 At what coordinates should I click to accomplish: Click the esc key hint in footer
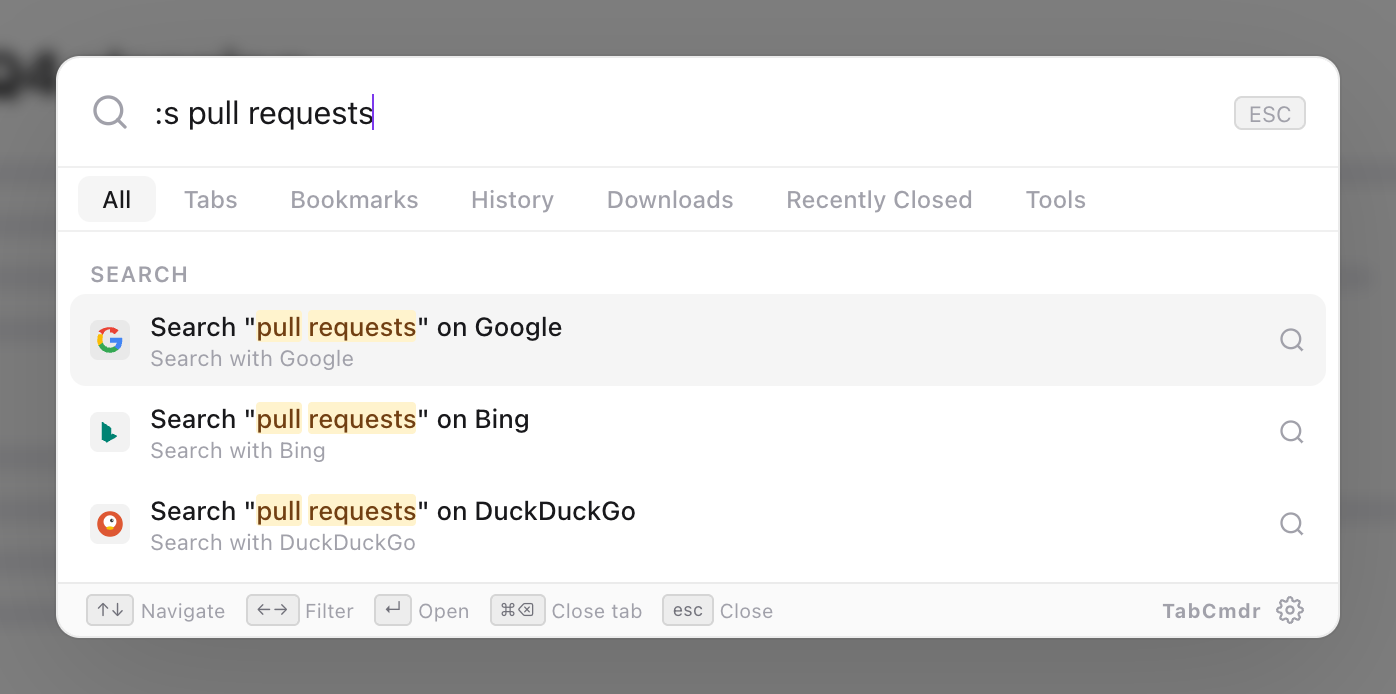(688, 610)
